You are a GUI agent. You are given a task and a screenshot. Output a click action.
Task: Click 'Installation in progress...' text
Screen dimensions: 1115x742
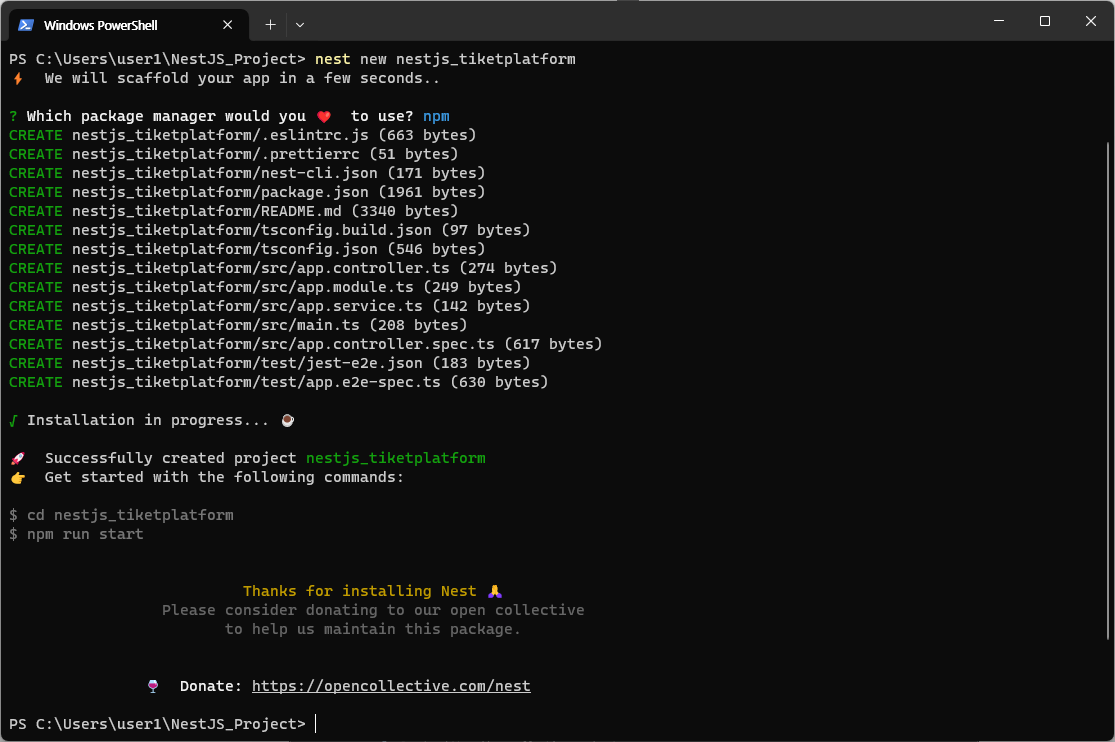148,420
